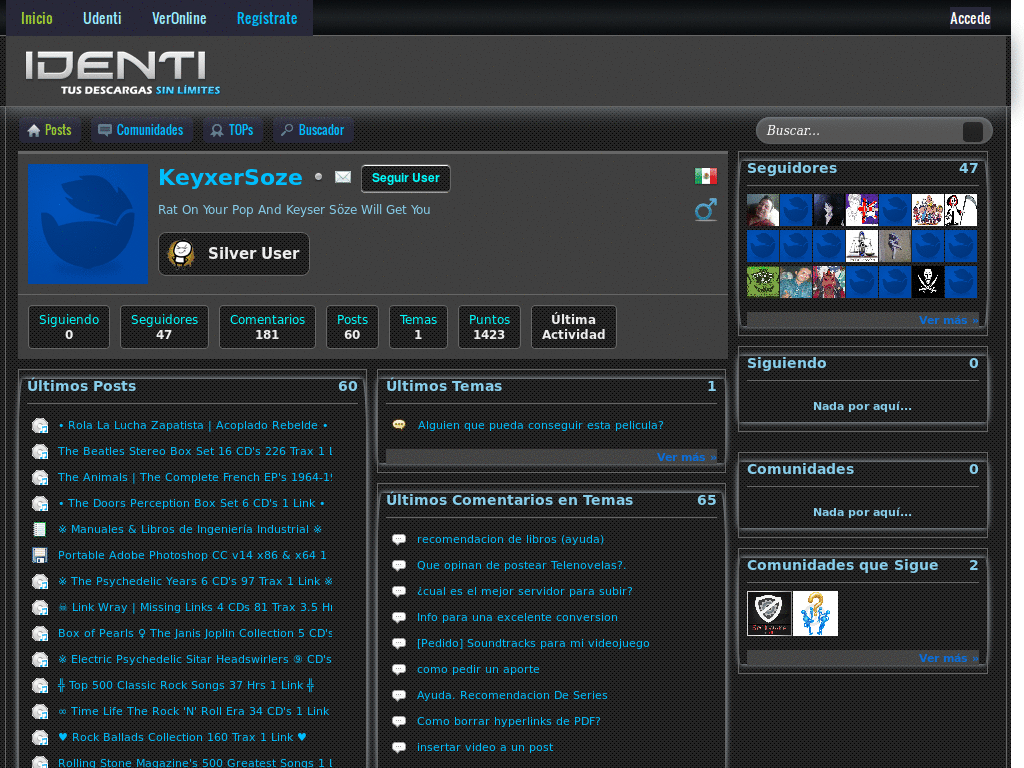The image size is (1024, 768).
Task: Expand Ver más in Comunidades que Sigue
Action: [x=947, y=658]
